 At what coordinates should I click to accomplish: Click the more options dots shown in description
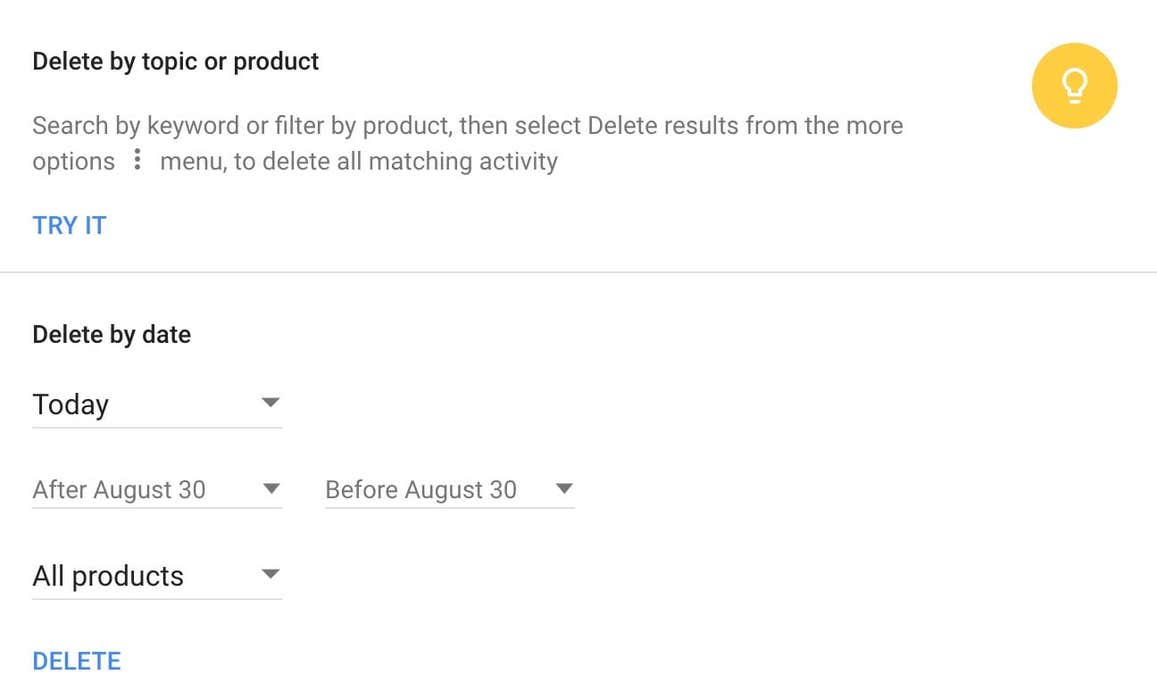point(136,160)
